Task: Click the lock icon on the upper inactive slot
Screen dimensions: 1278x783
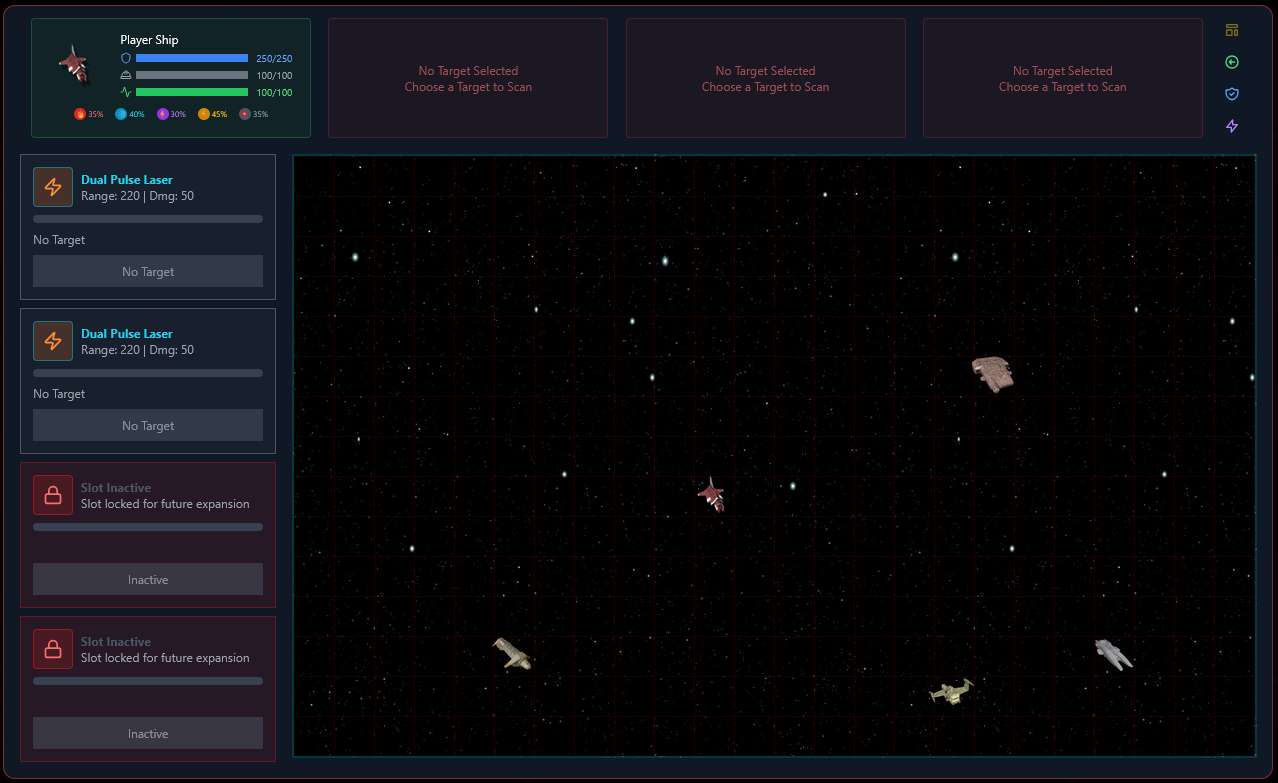Action: coord(53,495)
